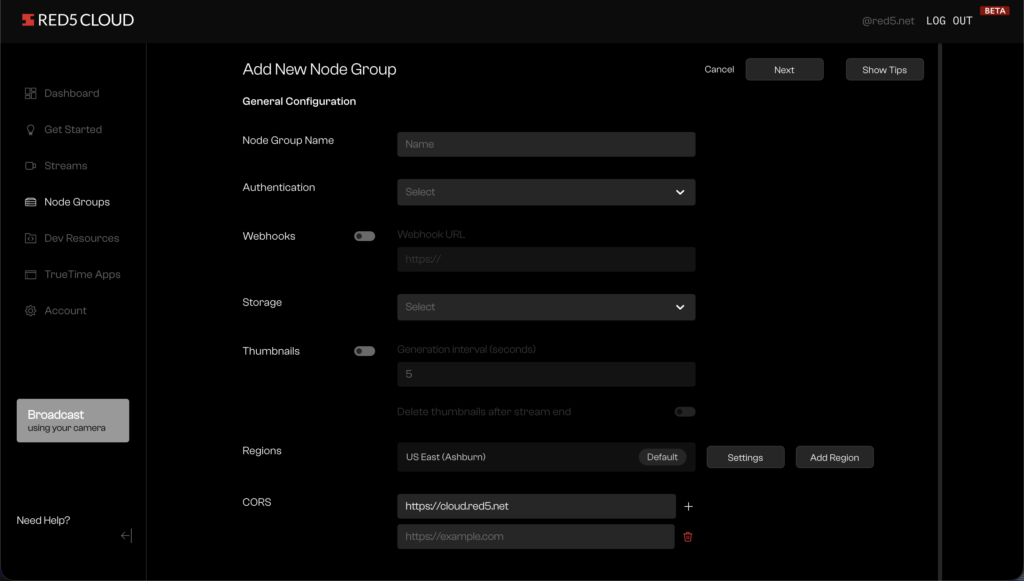Click the page vertical scrollbar
1024x581 pixels.
[x=940, y=310]
